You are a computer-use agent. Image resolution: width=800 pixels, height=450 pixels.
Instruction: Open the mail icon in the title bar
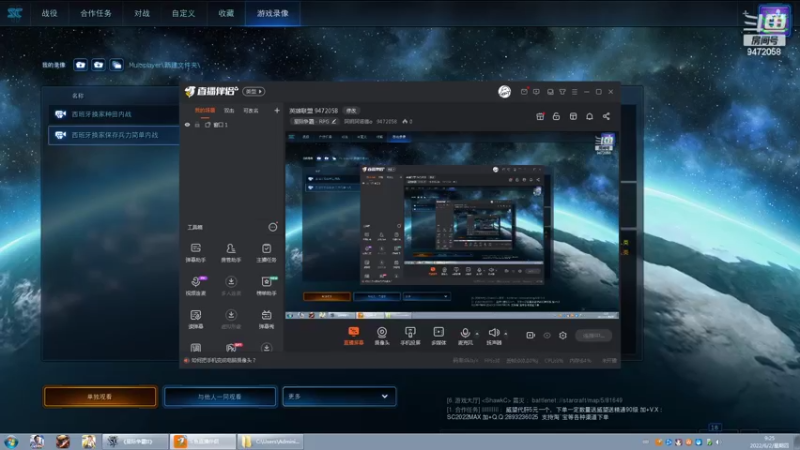524,92
